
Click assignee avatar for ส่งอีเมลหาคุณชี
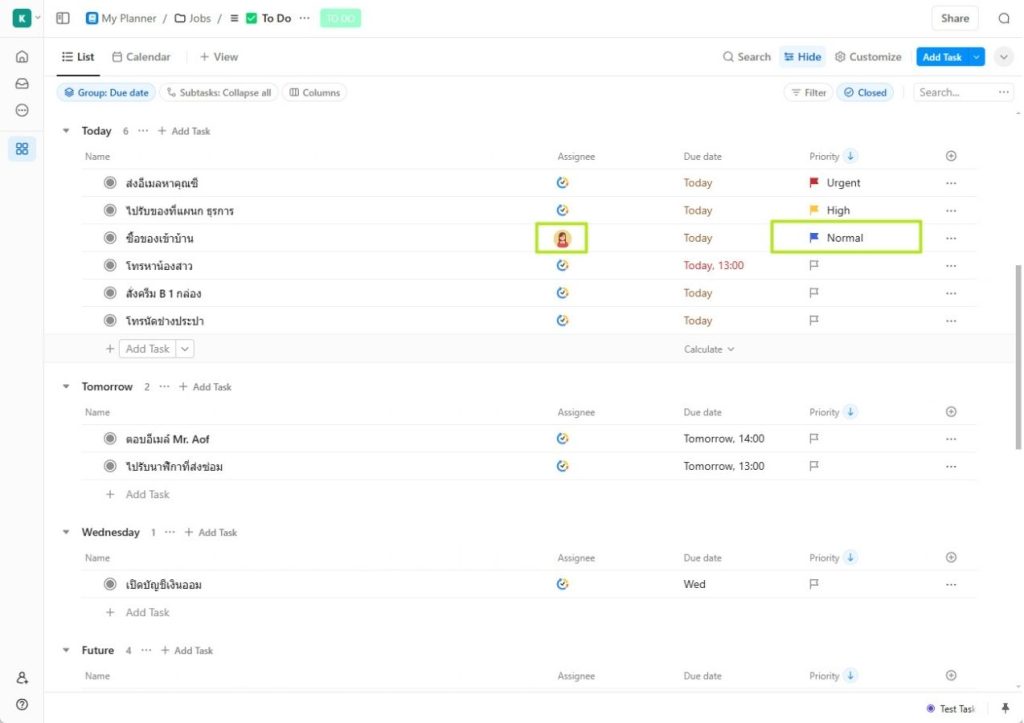point(562,183)
